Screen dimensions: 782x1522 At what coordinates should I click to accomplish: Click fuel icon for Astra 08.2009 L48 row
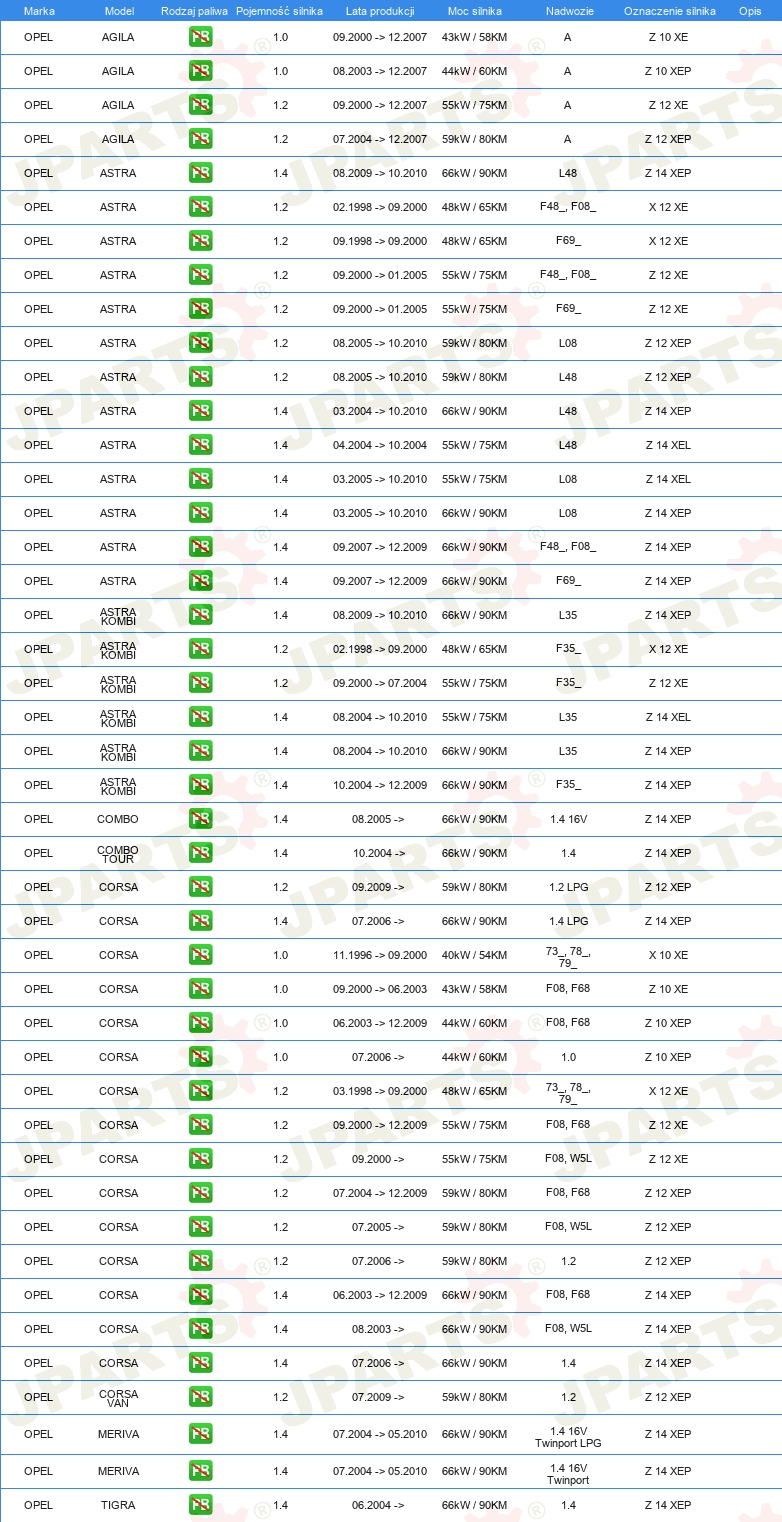pos(201,173)
